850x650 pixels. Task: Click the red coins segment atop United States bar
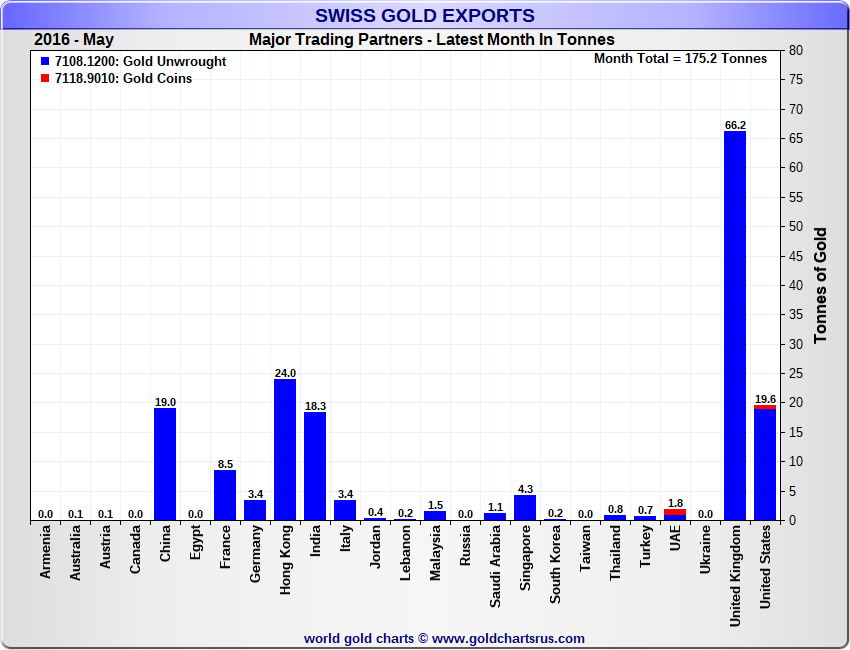point(765,407)
